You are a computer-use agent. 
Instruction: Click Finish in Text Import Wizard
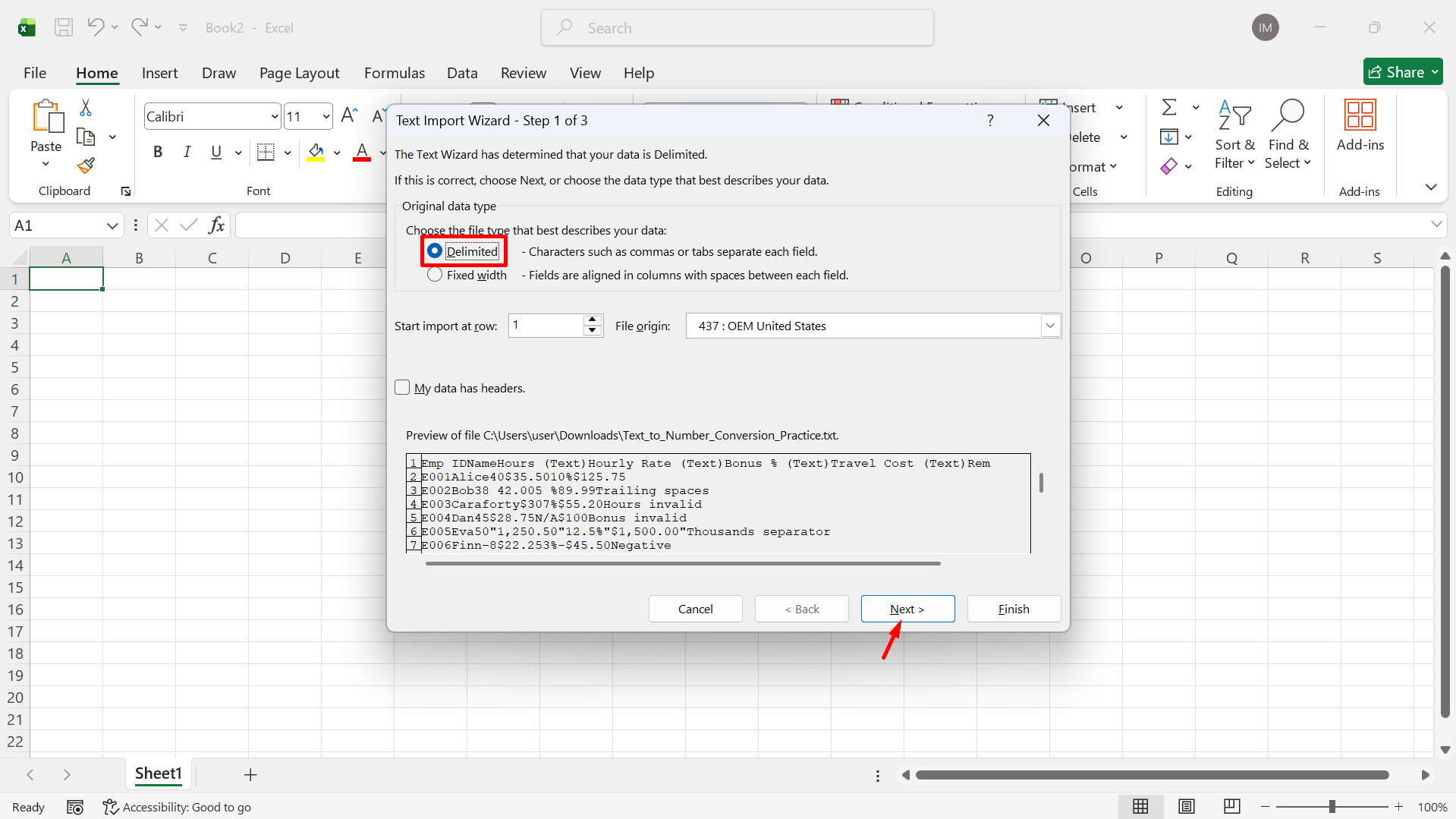1014,609
